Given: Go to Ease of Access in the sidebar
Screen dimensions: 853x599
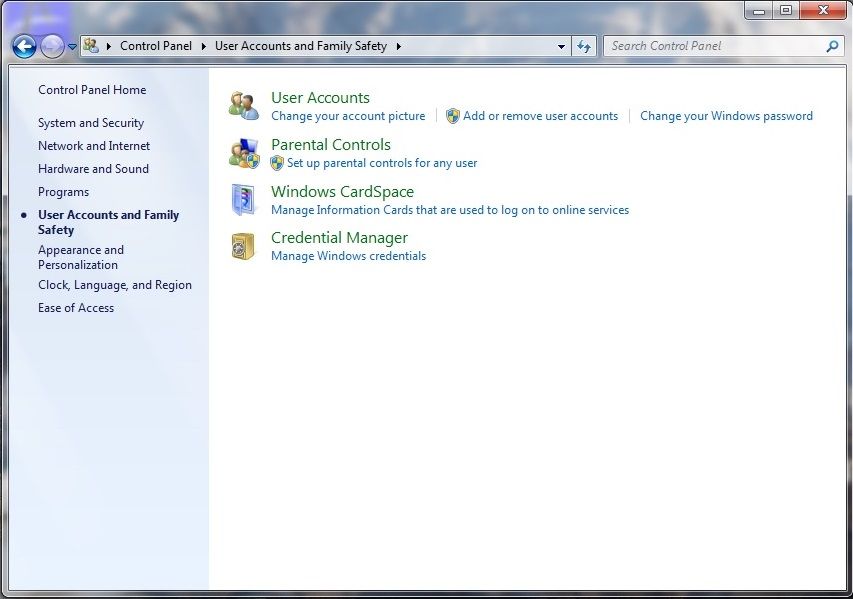Looking at the screenshot, I should 76,308.
